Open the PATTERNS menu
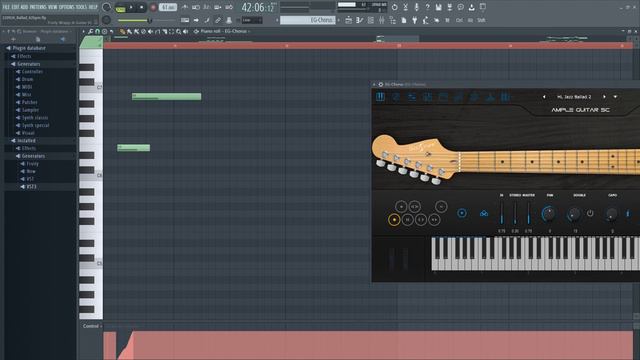The image size is (640, 360). coord(38,7)
